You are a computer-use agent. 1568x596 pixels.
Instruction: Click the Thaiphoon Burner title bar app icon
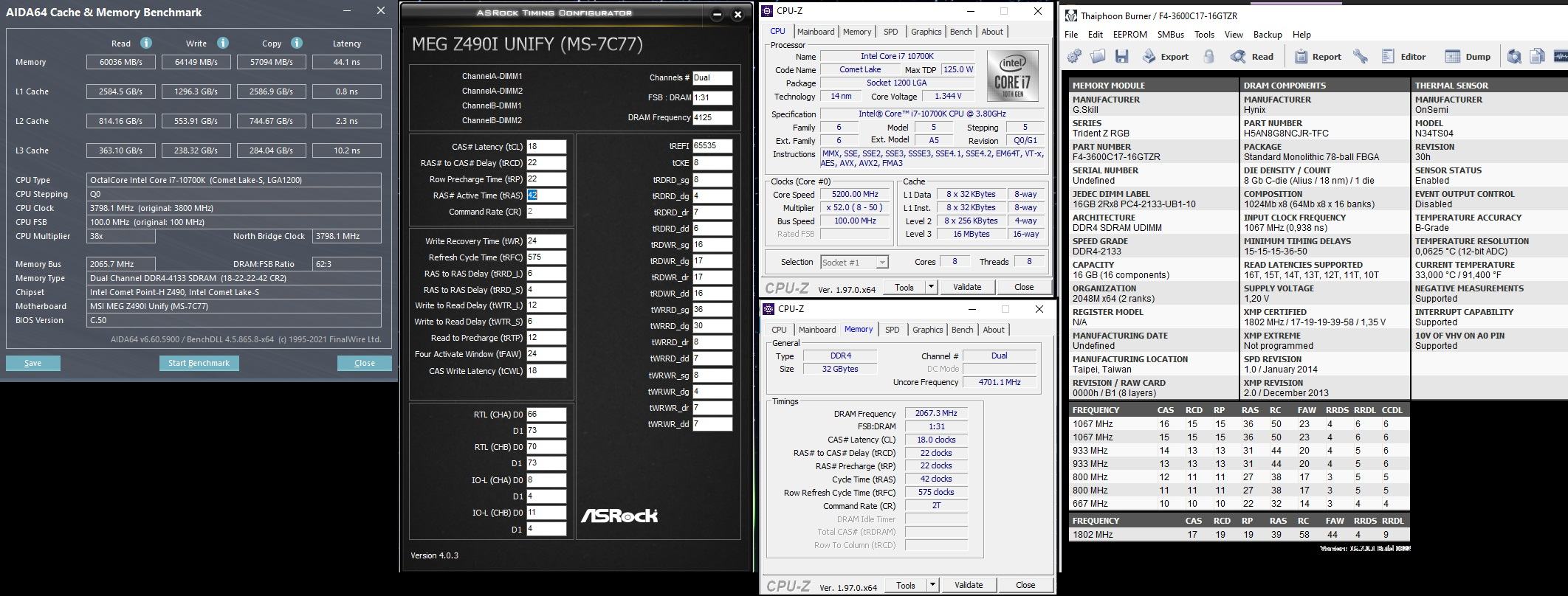1071,15
